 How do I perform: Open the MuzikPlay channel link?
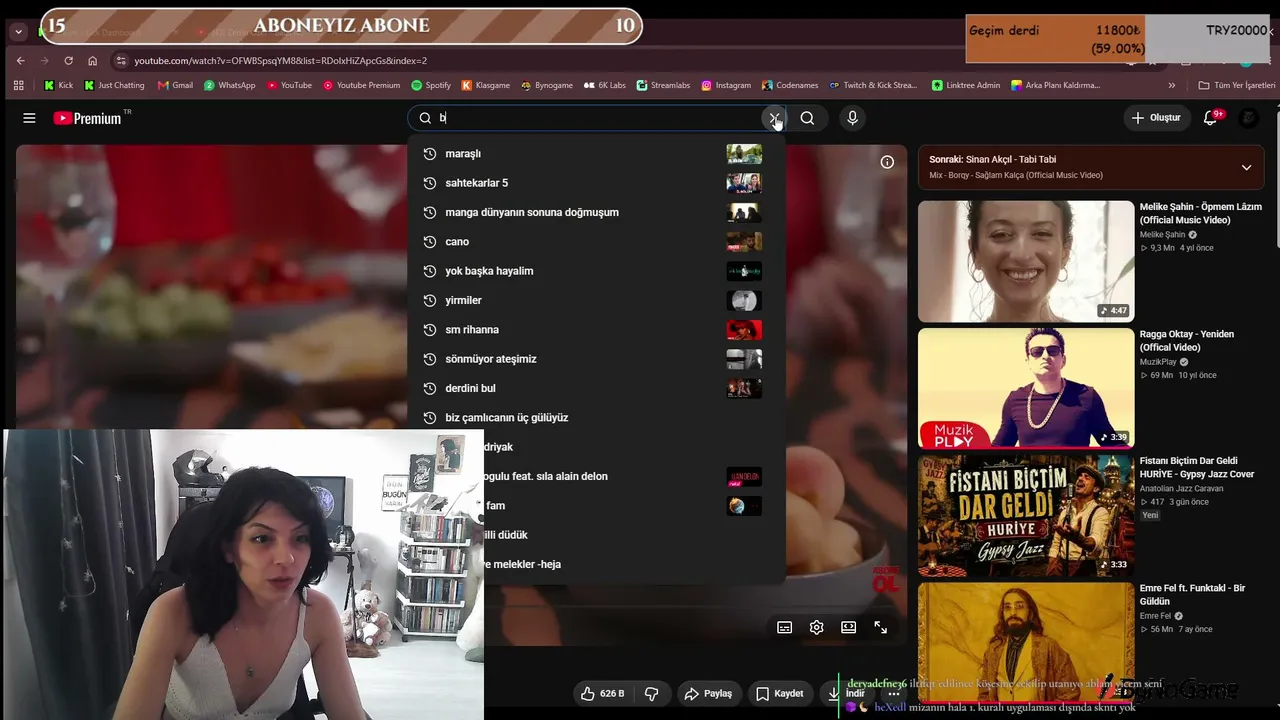(1158, 362)
